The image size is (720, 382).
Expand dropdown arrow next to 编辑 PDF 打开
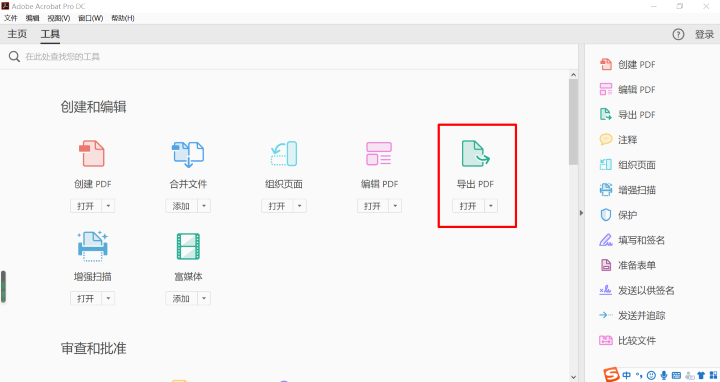point(395,206)
